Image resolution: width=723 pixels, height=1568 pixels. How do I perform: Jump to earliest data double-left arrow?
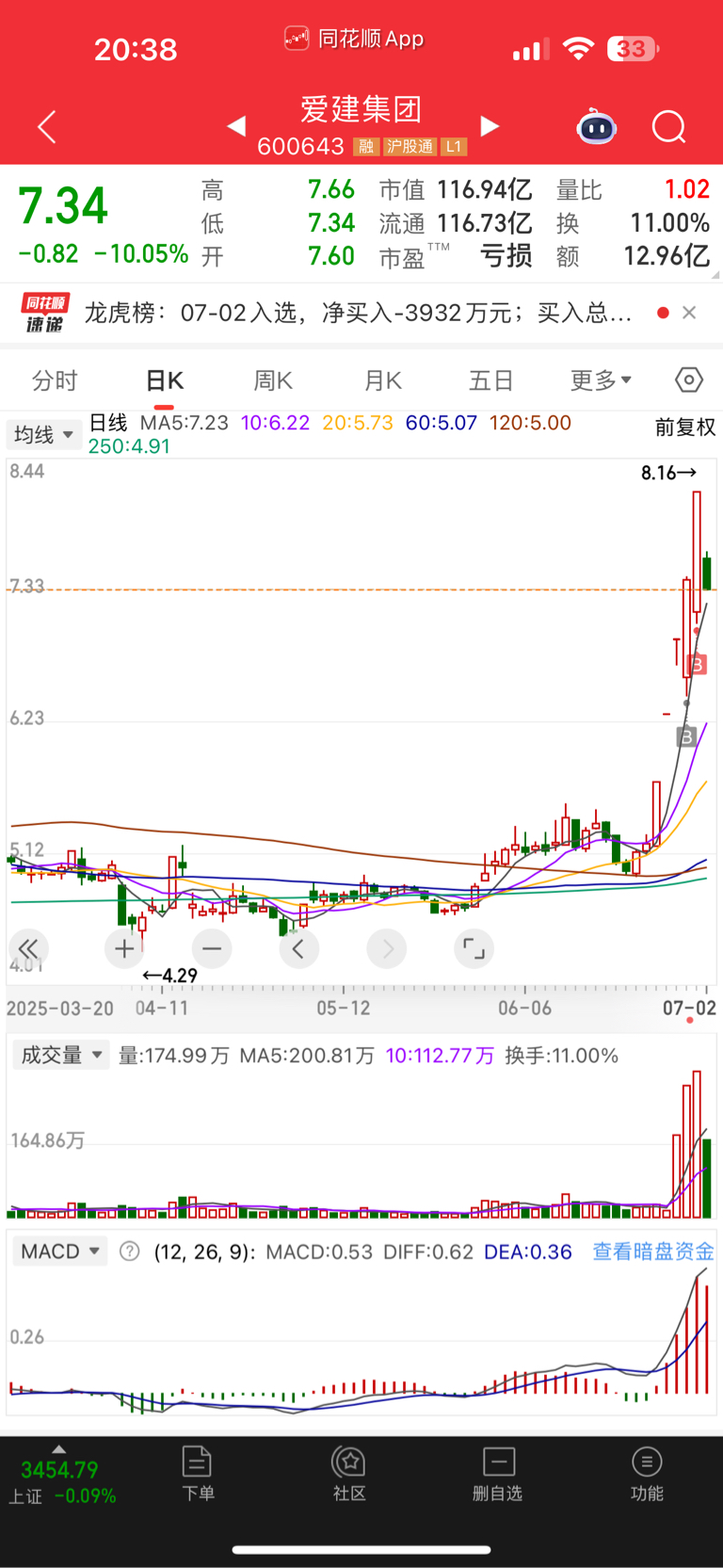[x=28, y=948]
